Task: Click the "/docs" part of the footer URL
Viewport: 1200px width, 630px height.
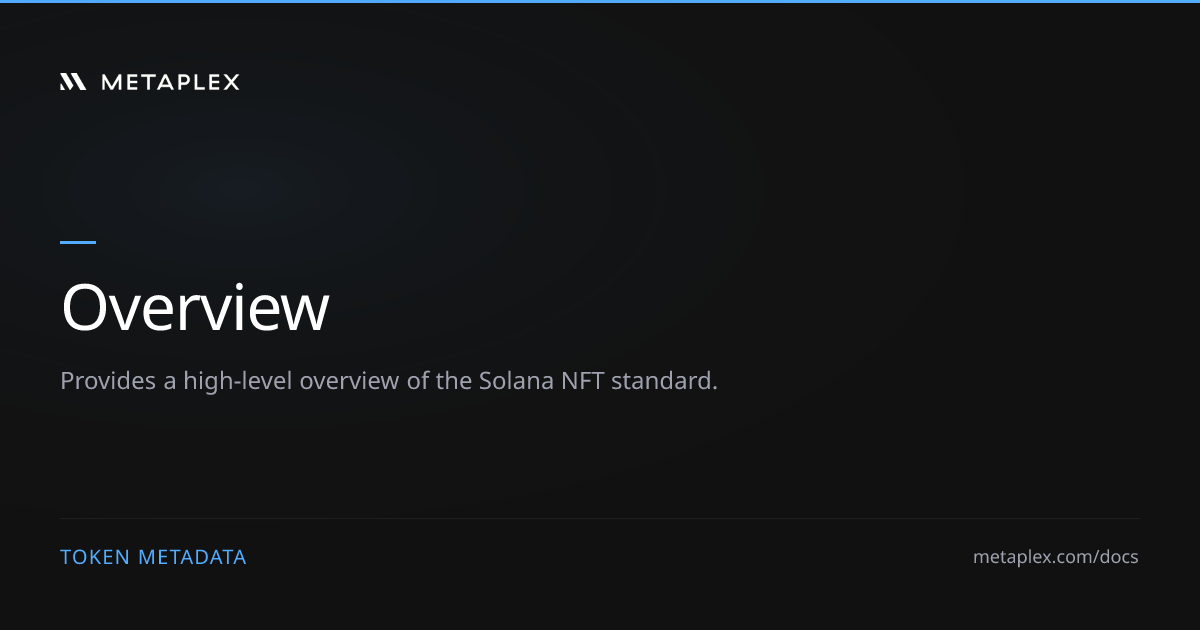Action: click(1115, 557)
